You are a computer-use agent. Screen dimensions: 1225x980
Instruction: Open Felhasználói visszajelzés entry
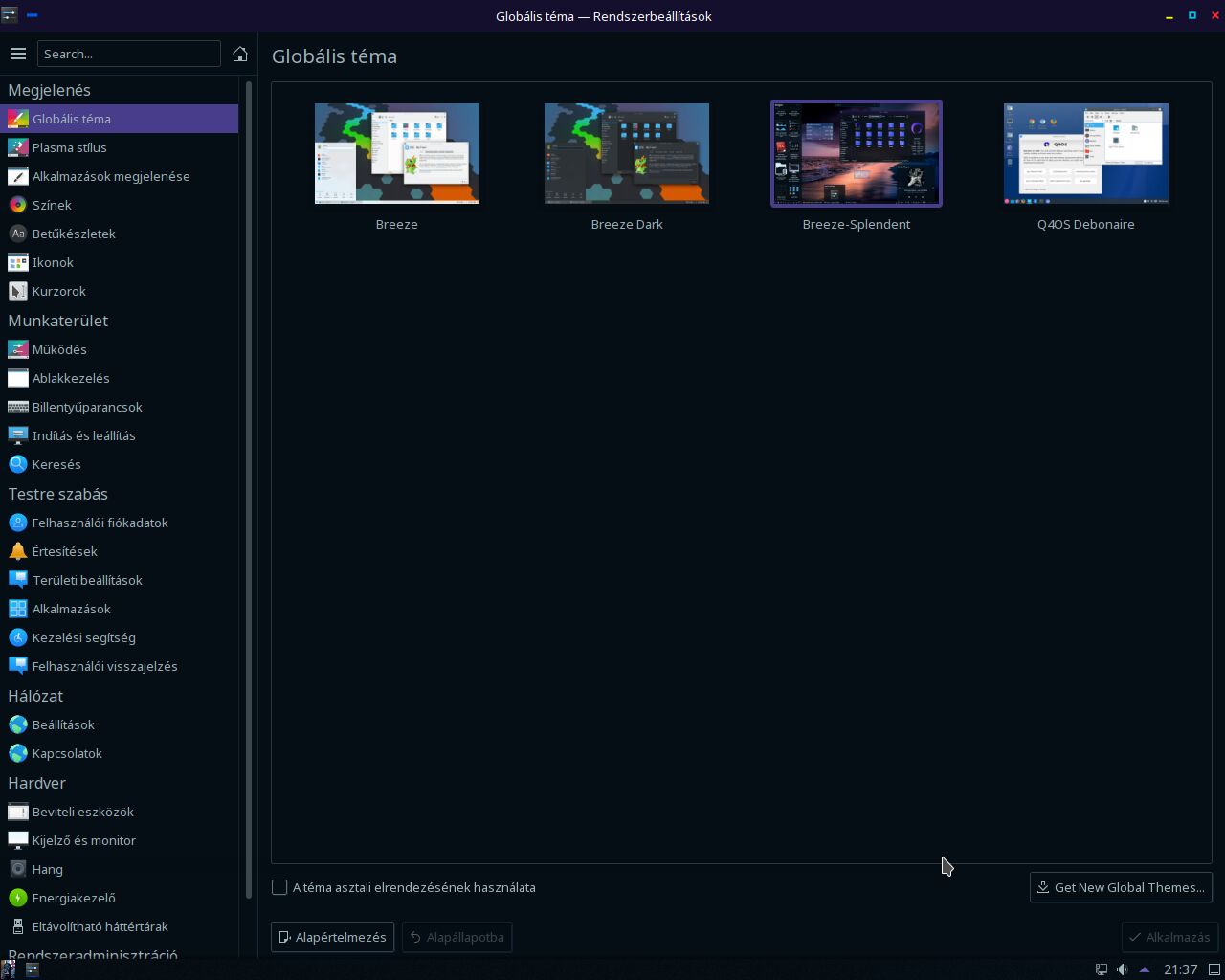coord(119,666)
